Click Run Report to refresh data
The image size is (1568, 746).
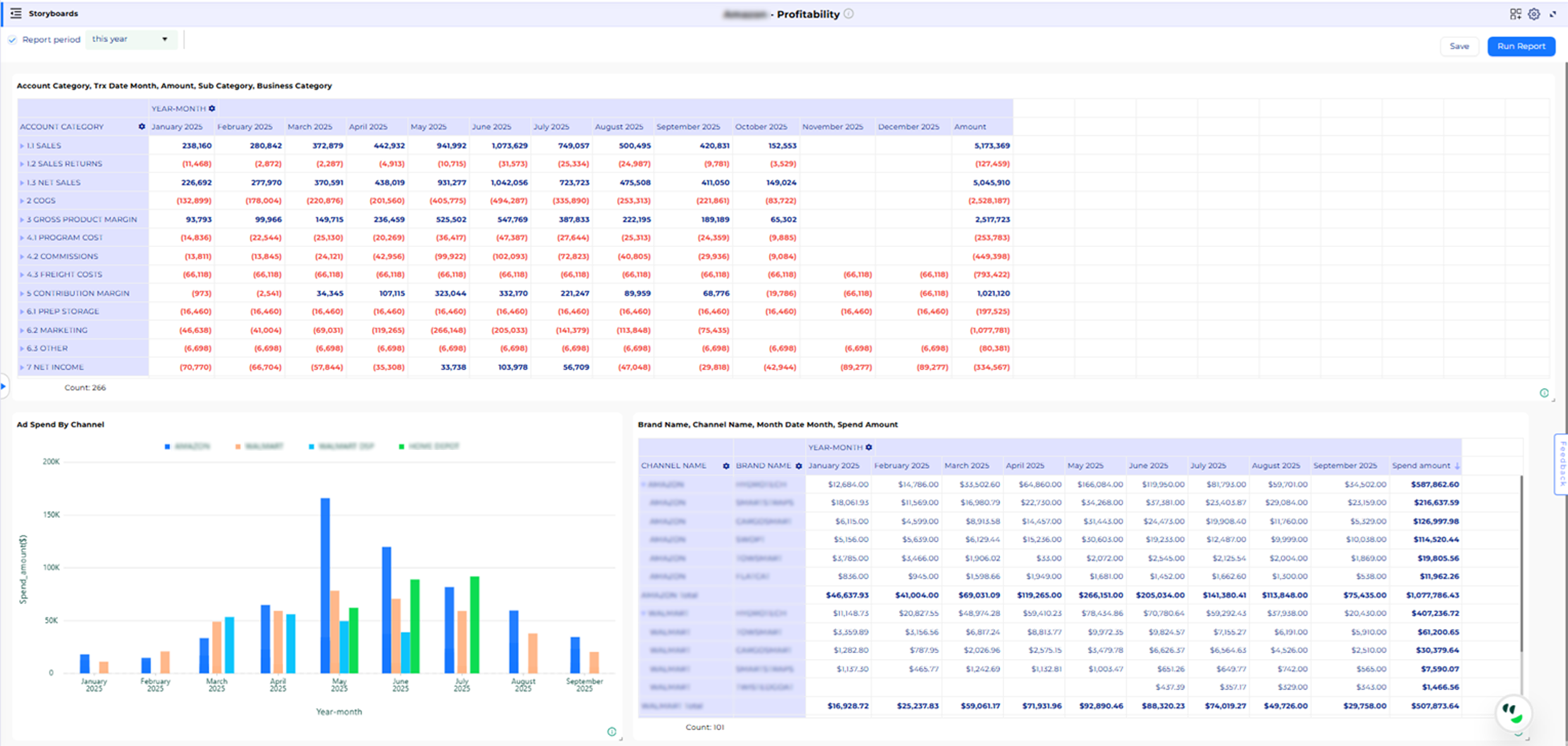coord(1521,46)
